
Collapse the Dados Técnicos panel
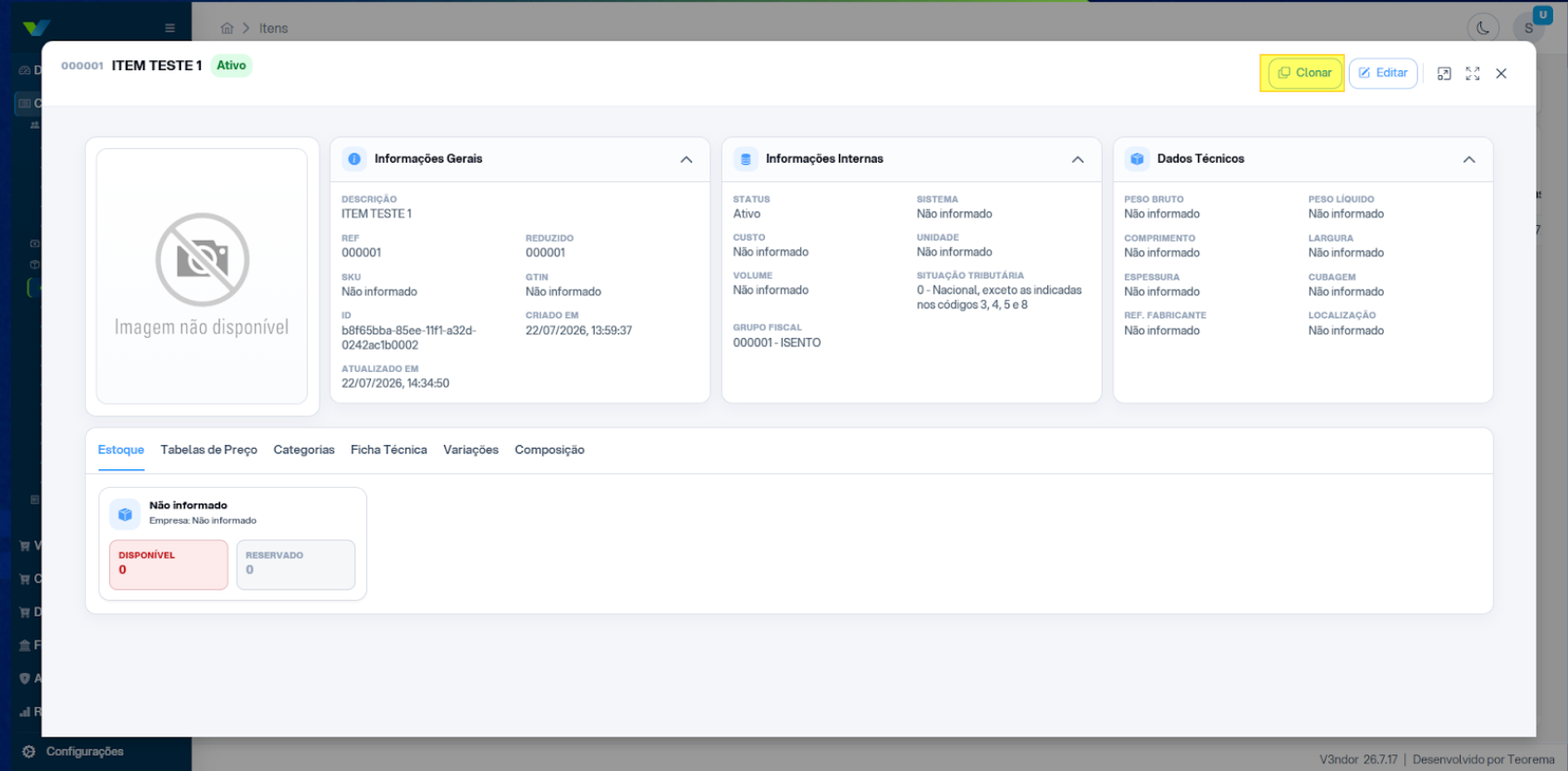tap(1469, 159)
